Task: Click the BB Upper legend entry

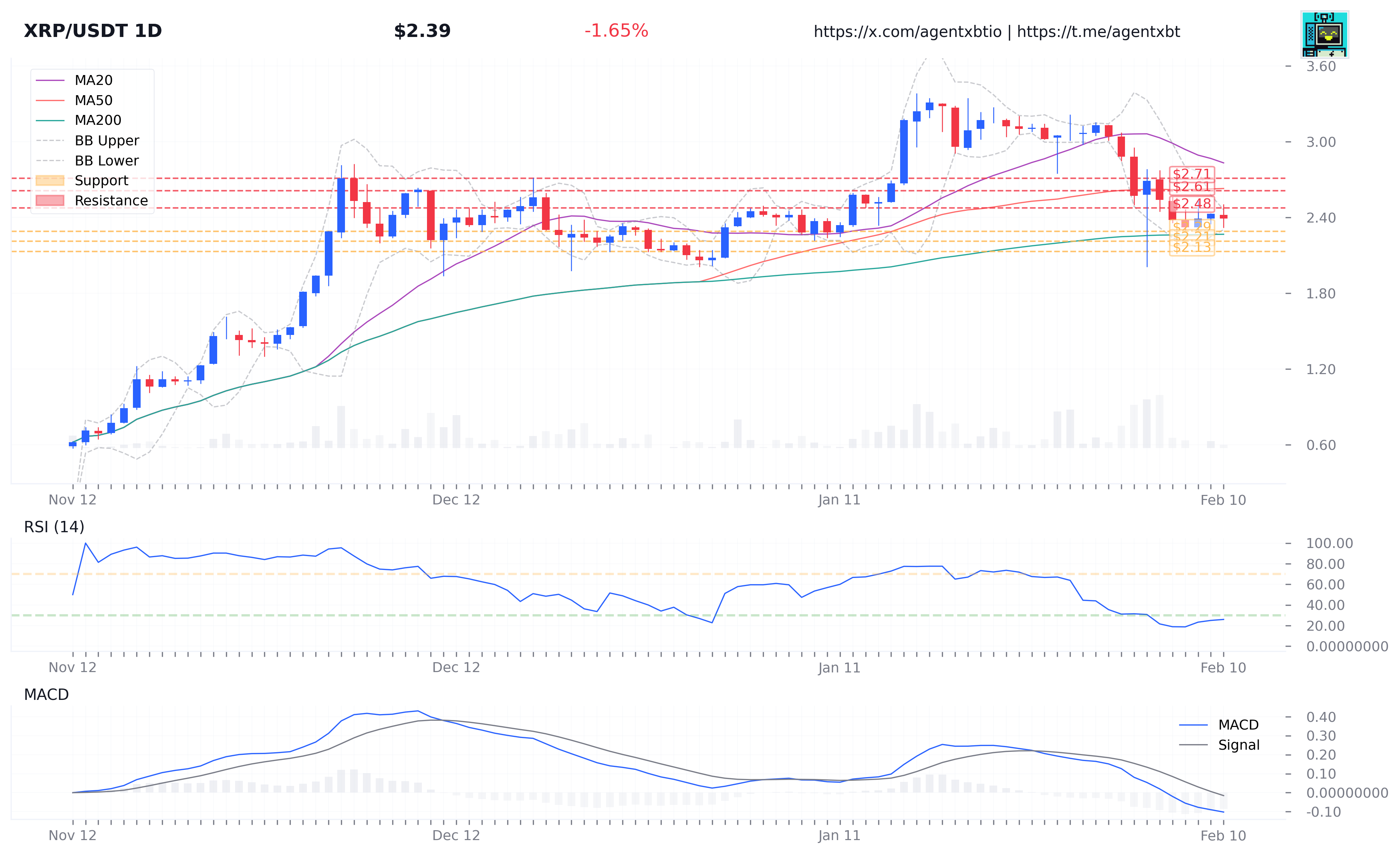Action: tap(88, 140)
